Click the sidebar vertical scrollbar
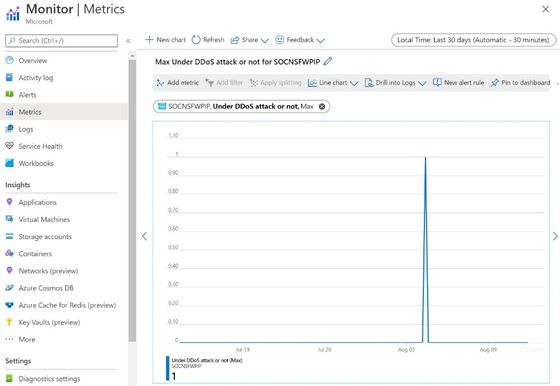560x386 pixels. click(132, 200)
